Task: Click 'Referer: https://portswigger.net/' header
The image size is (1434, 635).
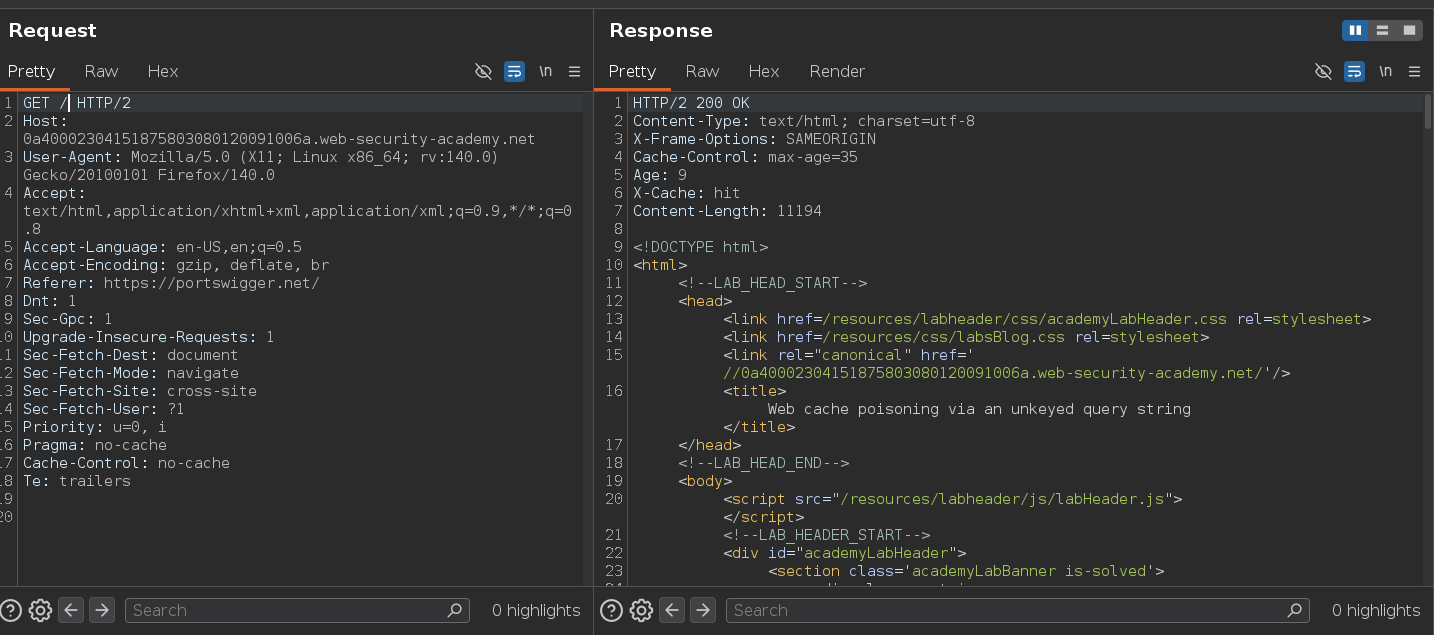Action: pos(171,283)
